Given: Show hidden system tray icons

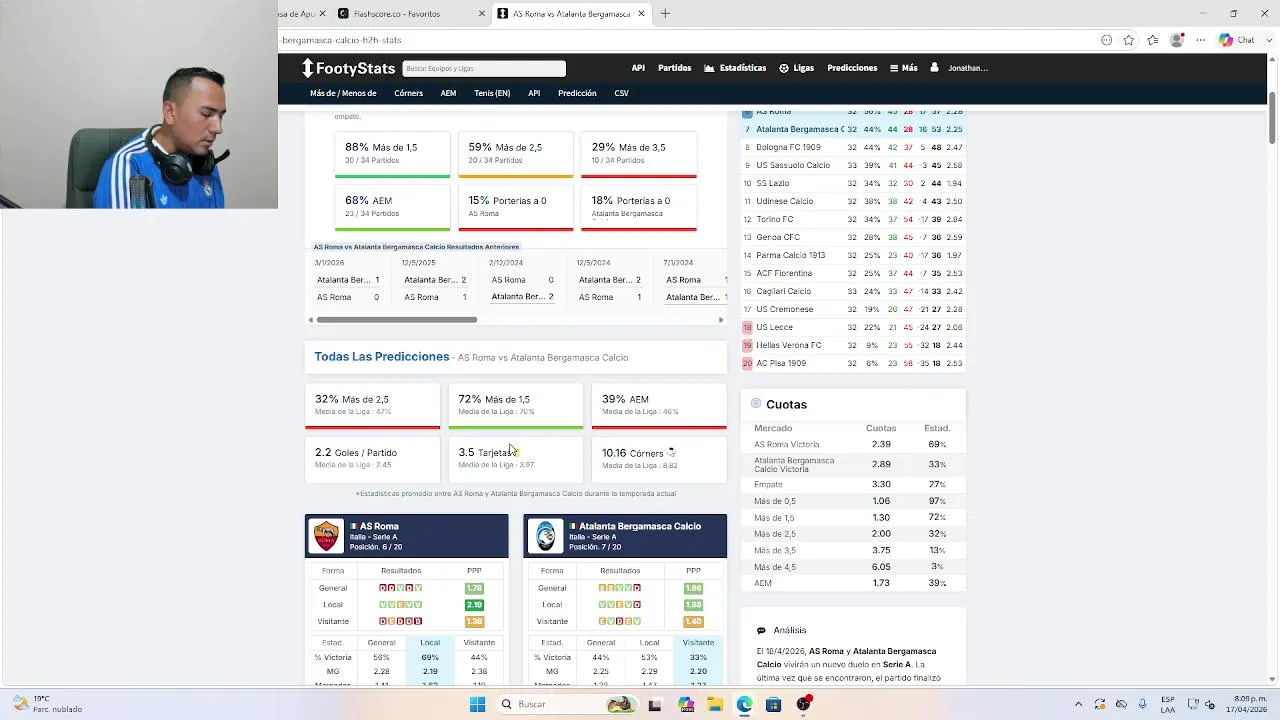Looking at the screenshot, I should [x=1078, y=704].
